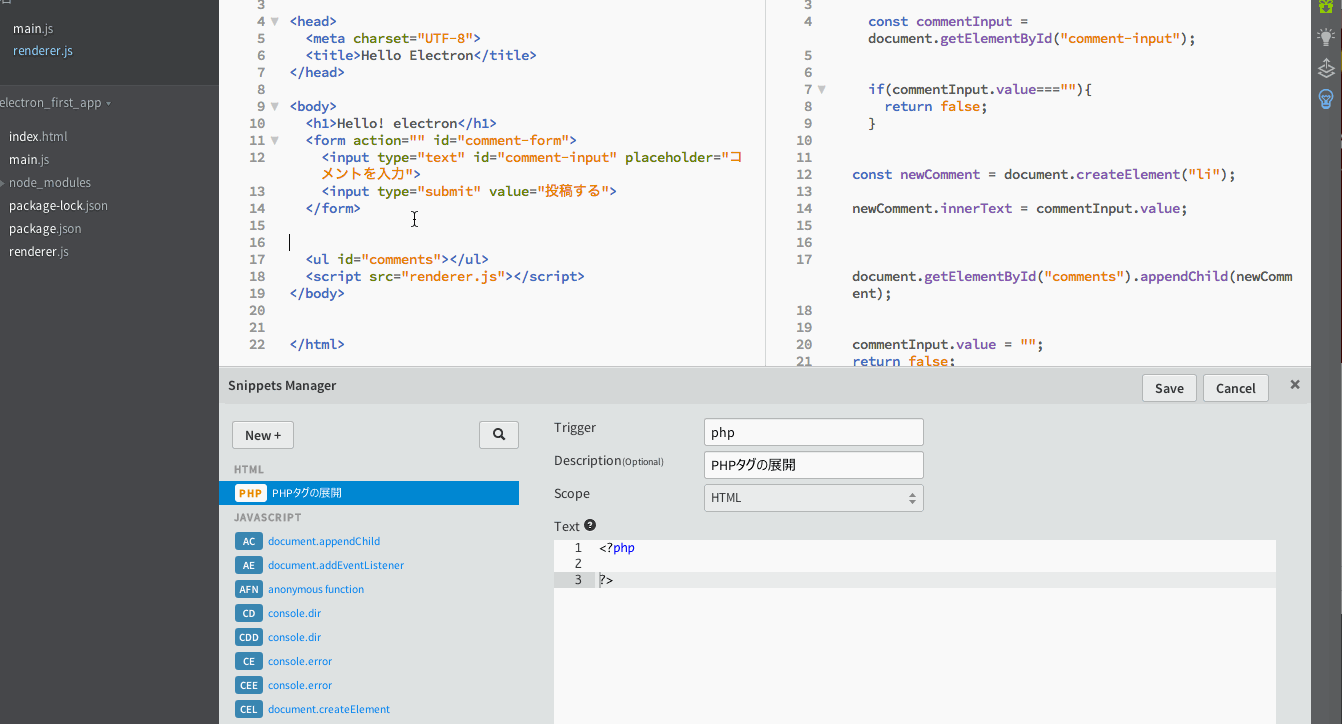Close the Snippets Manager panel with X
This screenshot has width=1342, height=724.
pyautogui.click(x=1295, y=385)
